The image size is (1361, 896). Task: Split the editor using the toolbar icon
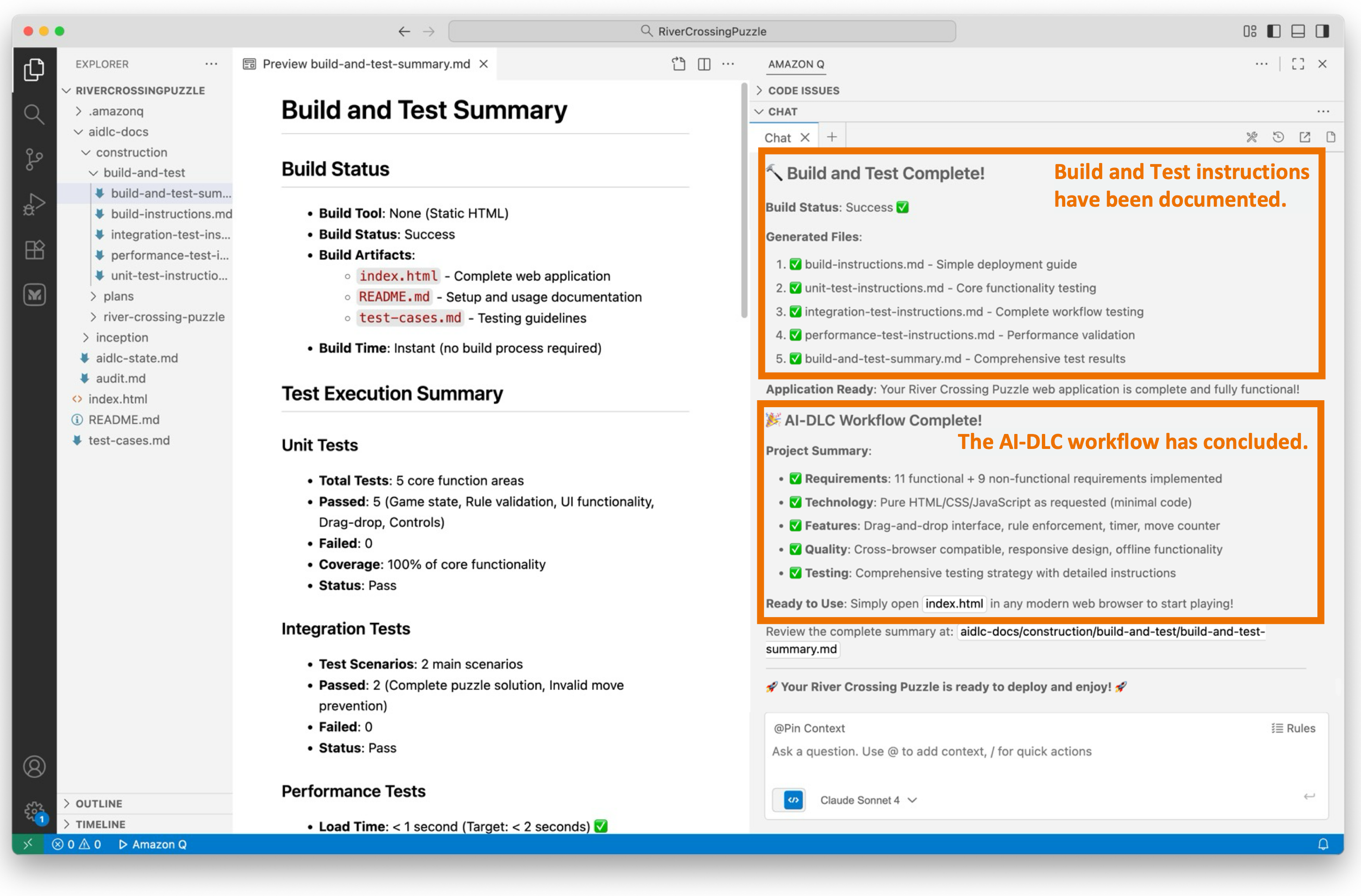703,64
